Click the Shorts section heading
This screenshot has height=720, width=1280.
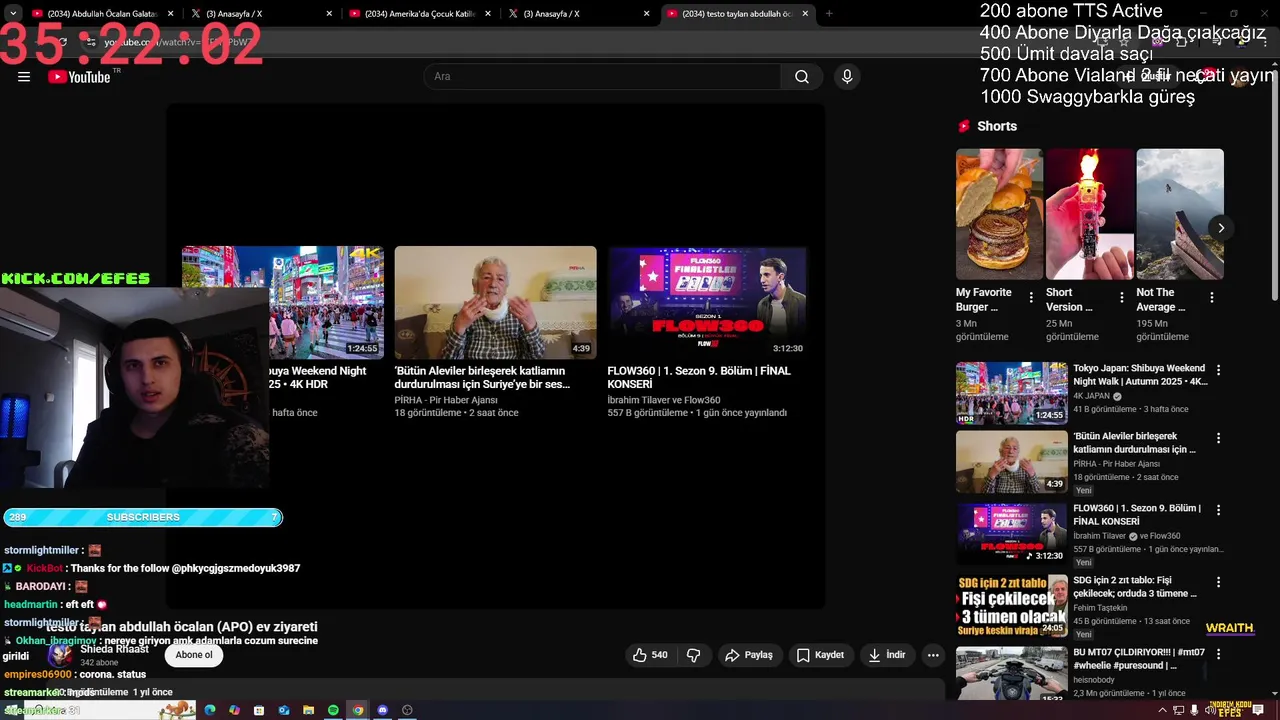[x=997, y=126]
